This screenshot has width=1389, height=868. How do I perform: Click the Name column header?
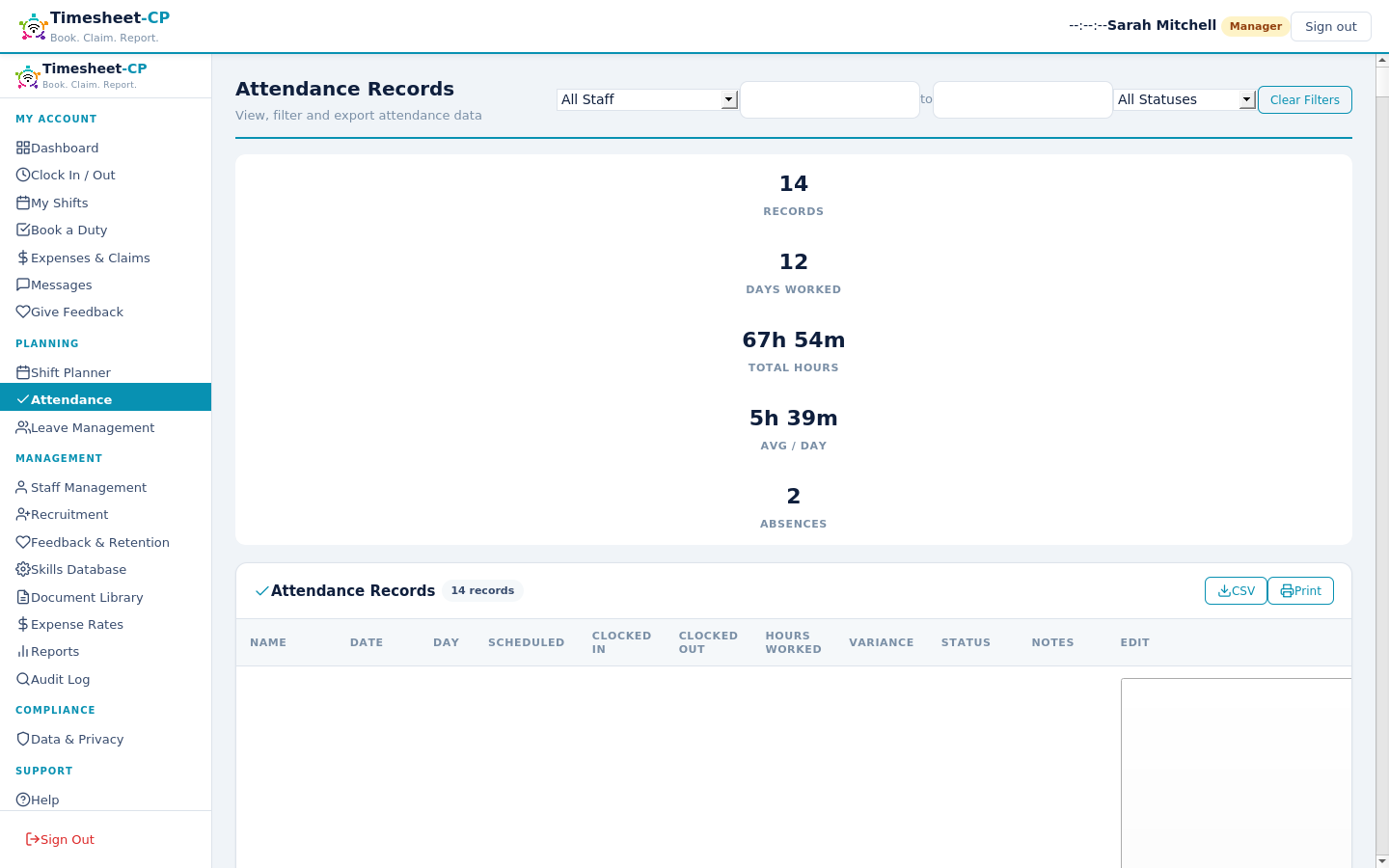click(x=268, y=642)
